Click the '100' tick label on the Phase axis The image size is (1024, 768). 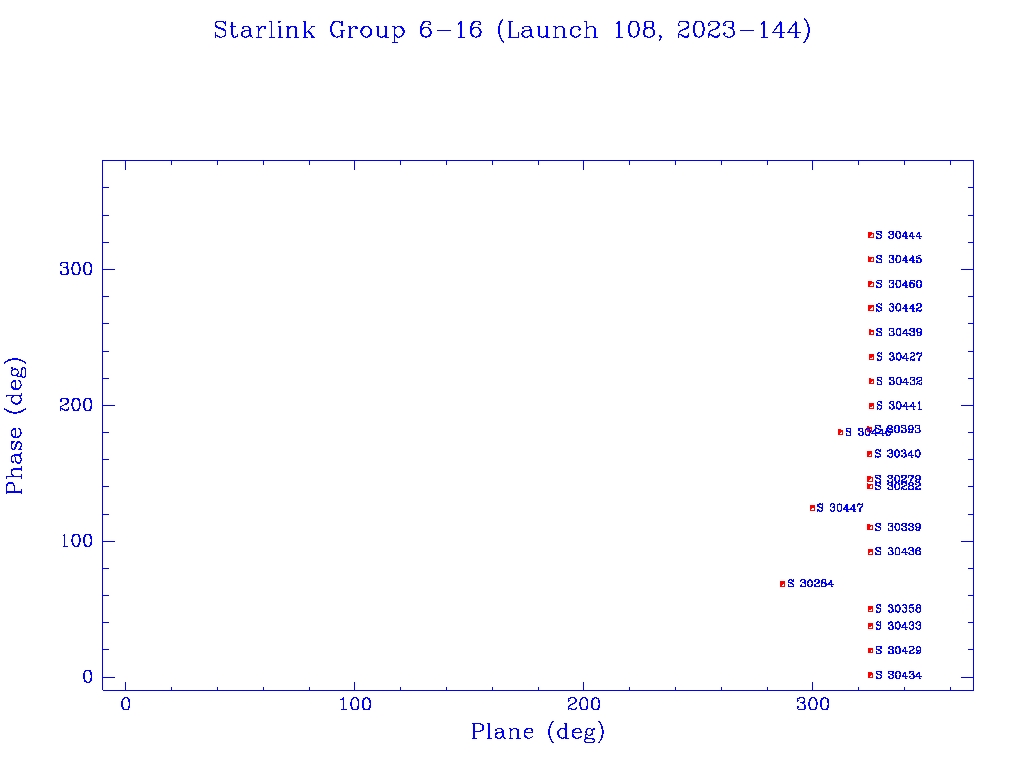(76, 541)
